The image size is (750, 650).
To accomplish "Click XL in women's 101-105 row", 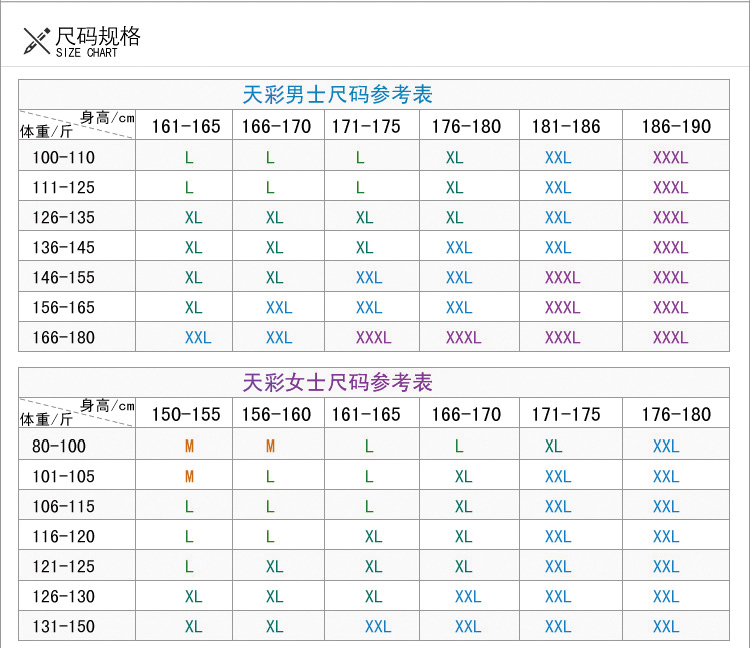I will [x=463, y=476].
